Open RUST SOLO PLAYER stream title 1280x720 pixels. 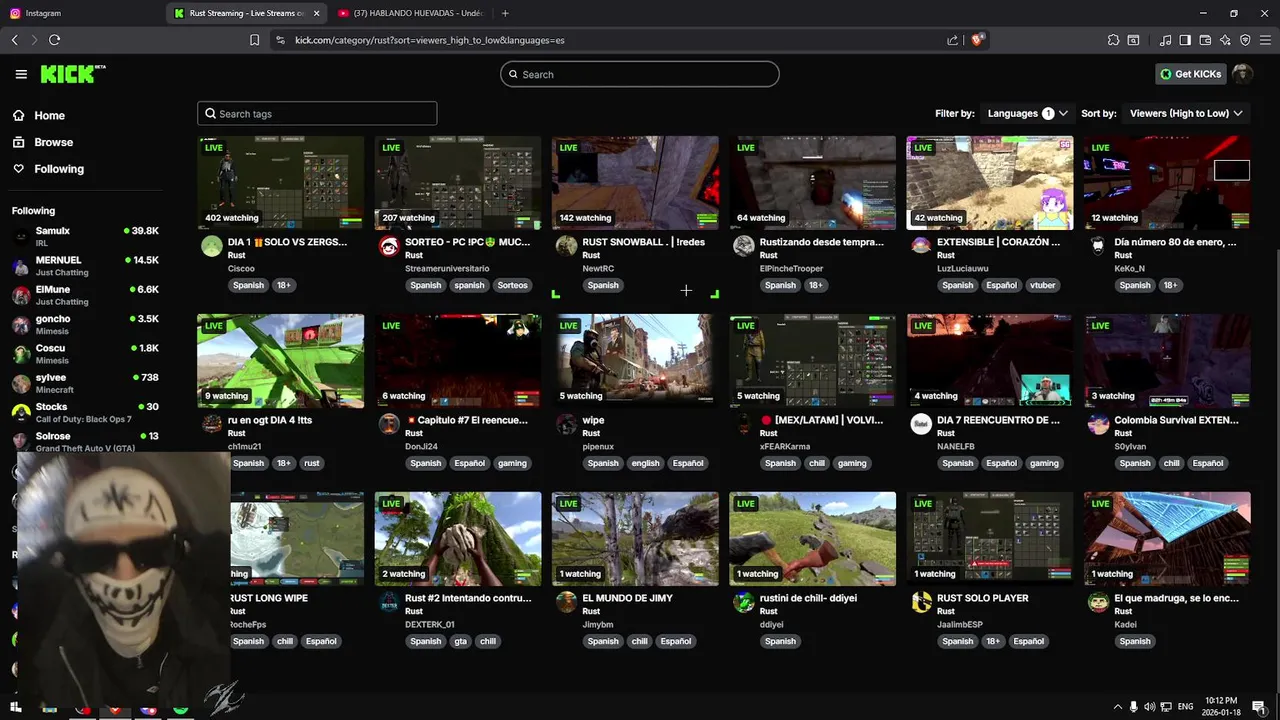coord(982,598)
